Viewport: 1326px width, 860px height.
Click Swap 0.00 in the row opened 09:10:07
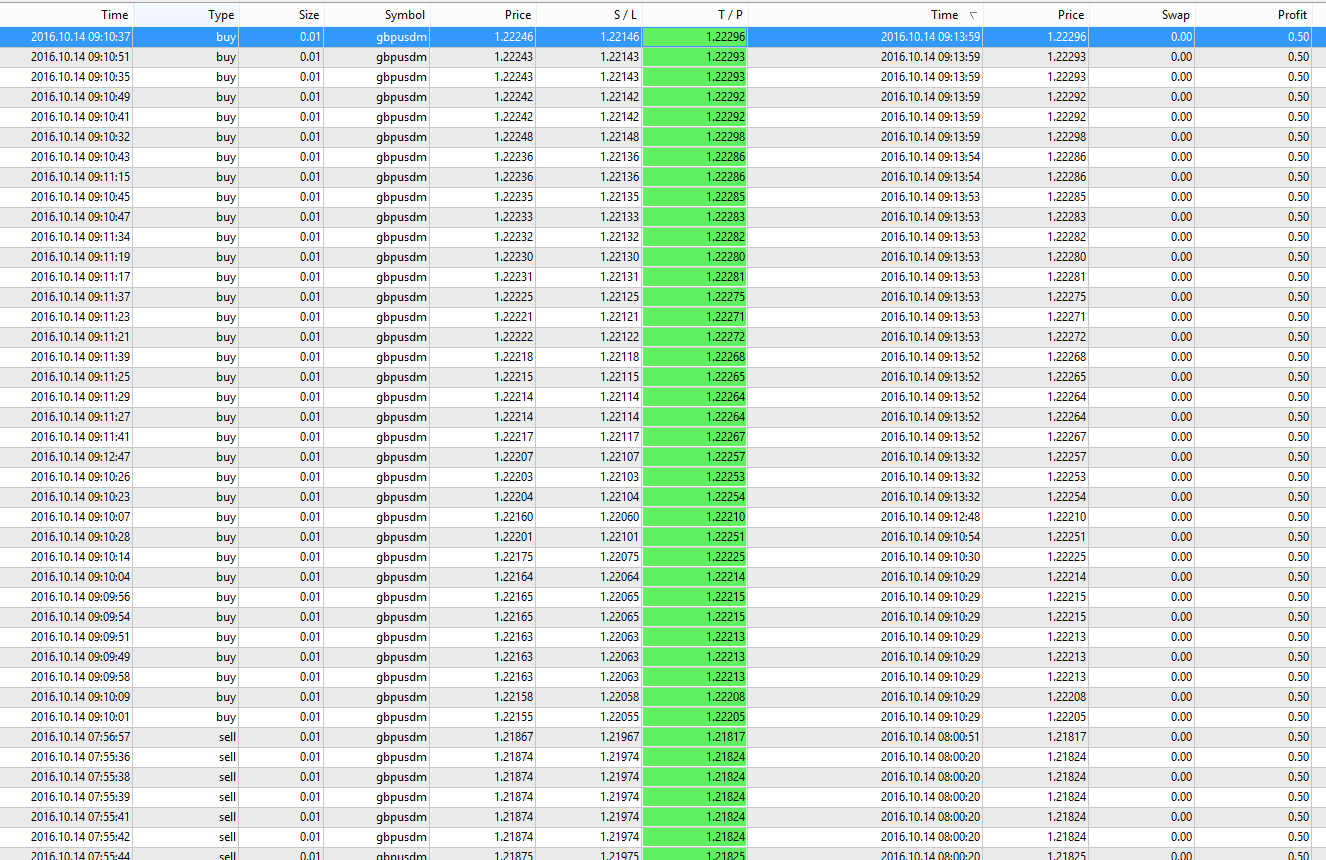[1181, 517]
